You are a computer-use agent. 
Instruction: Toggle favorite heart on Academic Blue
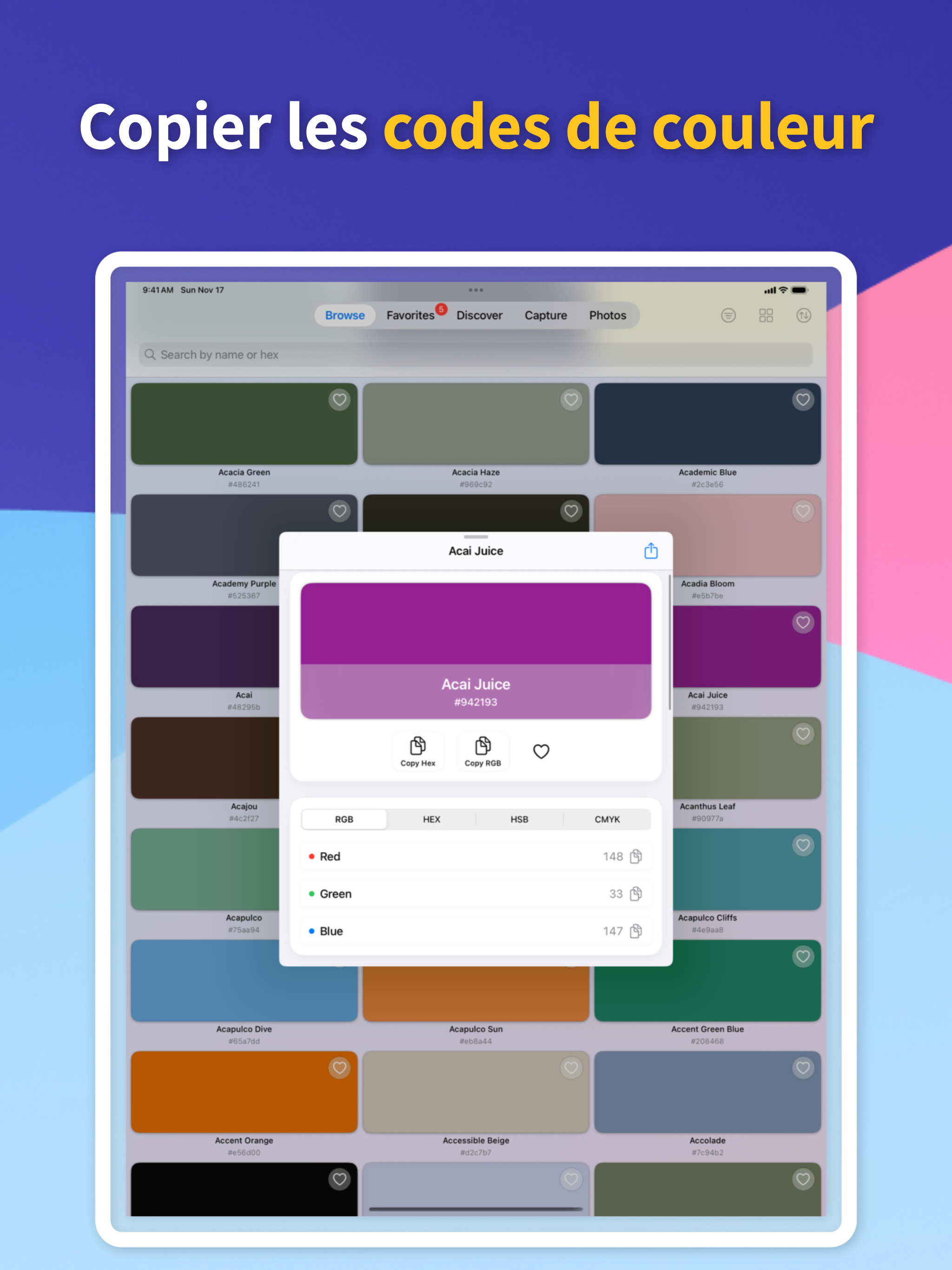(803, 400)
